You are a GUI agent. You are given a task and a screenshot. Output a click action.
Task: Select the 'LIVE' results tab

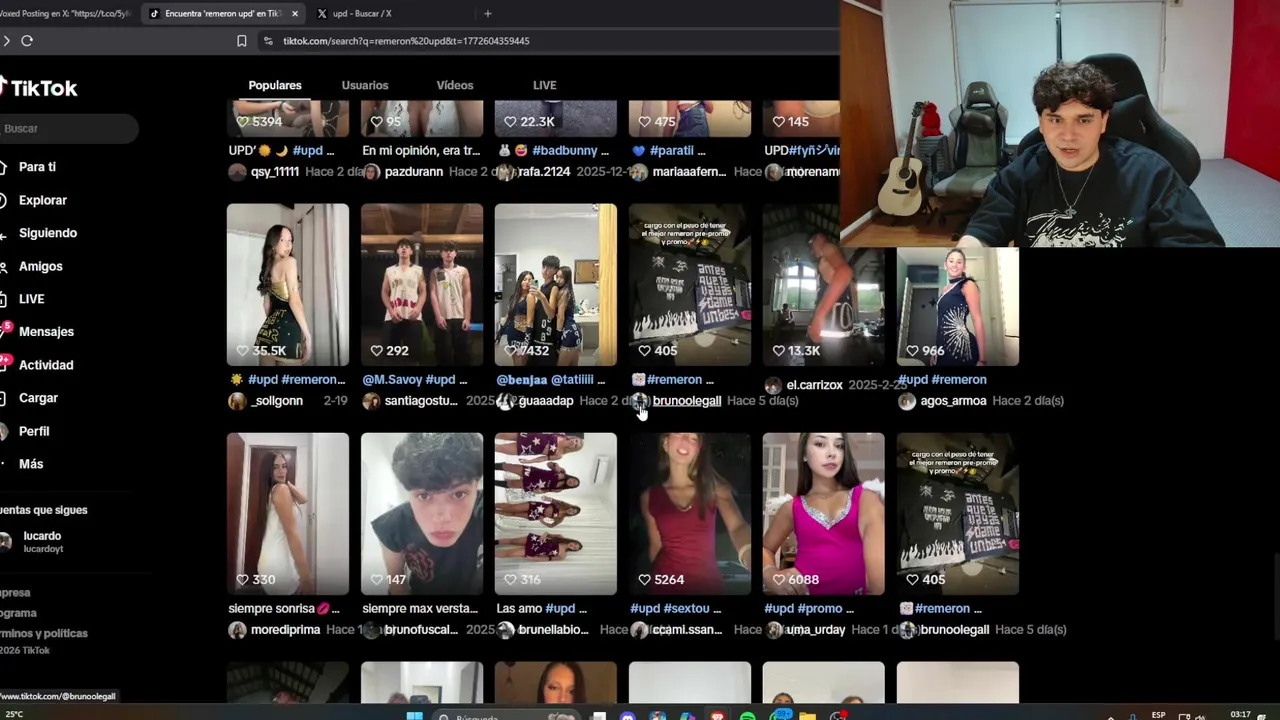[x=545, y=85]
